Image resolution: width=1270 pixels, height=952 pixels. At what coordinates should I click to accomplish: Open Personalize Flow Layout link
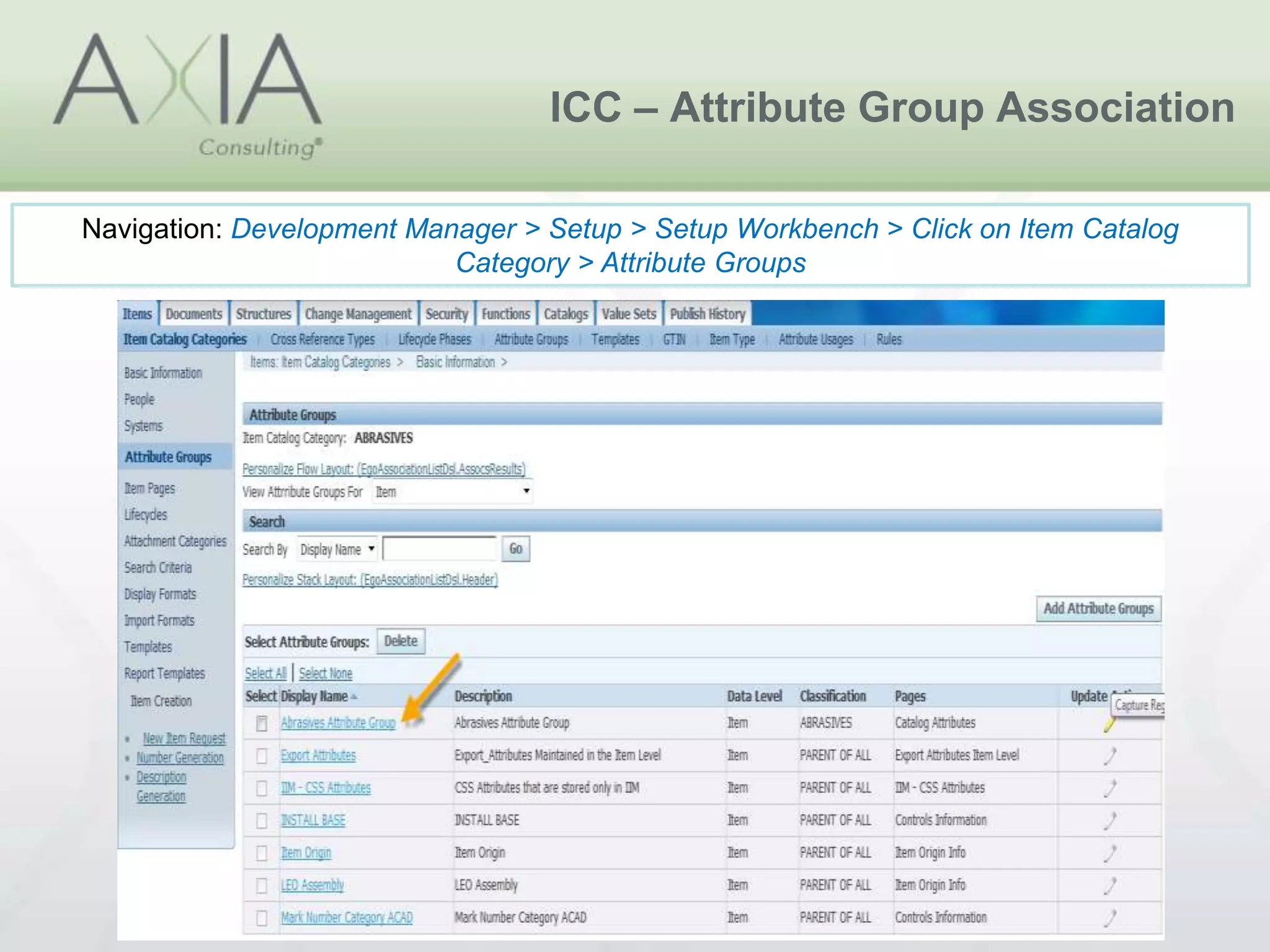click(x=384, y=469)
